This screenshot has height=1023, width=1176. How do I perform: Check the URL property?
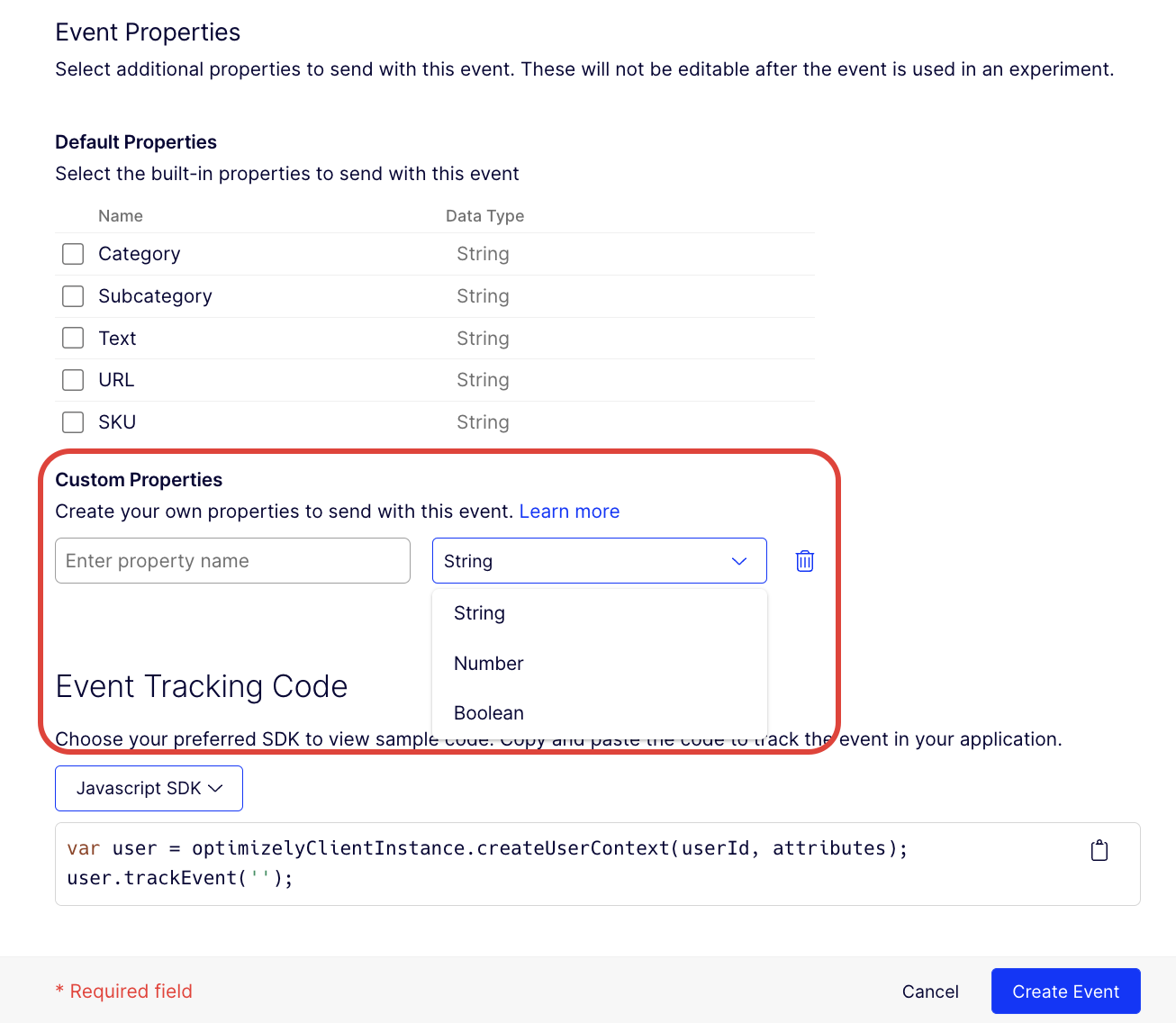click(72, 379)
